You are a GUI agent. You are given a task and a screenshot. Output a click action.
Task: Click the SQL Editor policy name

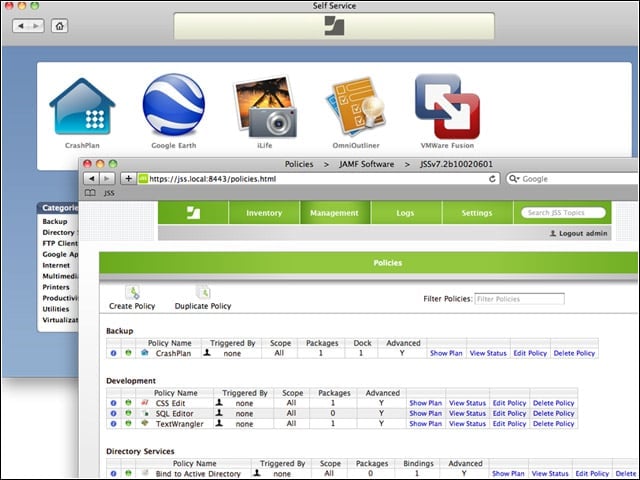(174, 413)
